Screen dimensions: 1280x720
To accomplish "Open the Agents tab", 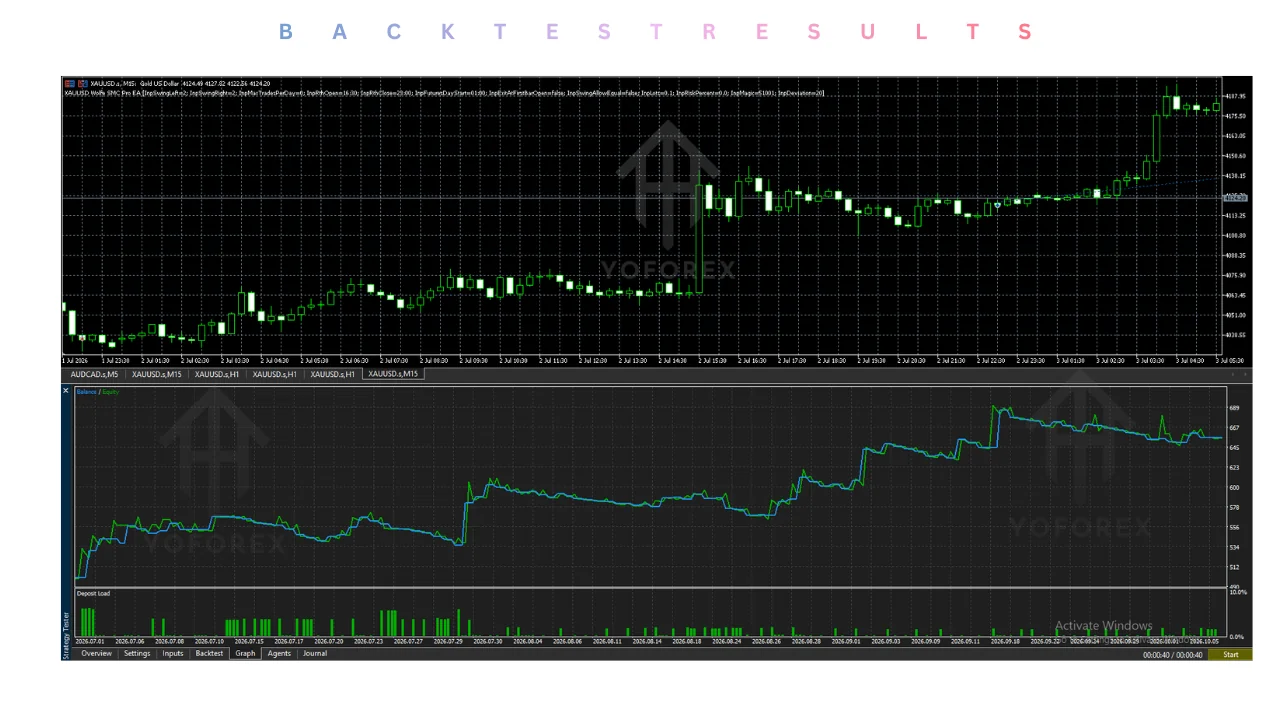I will (x=279, y=653).
